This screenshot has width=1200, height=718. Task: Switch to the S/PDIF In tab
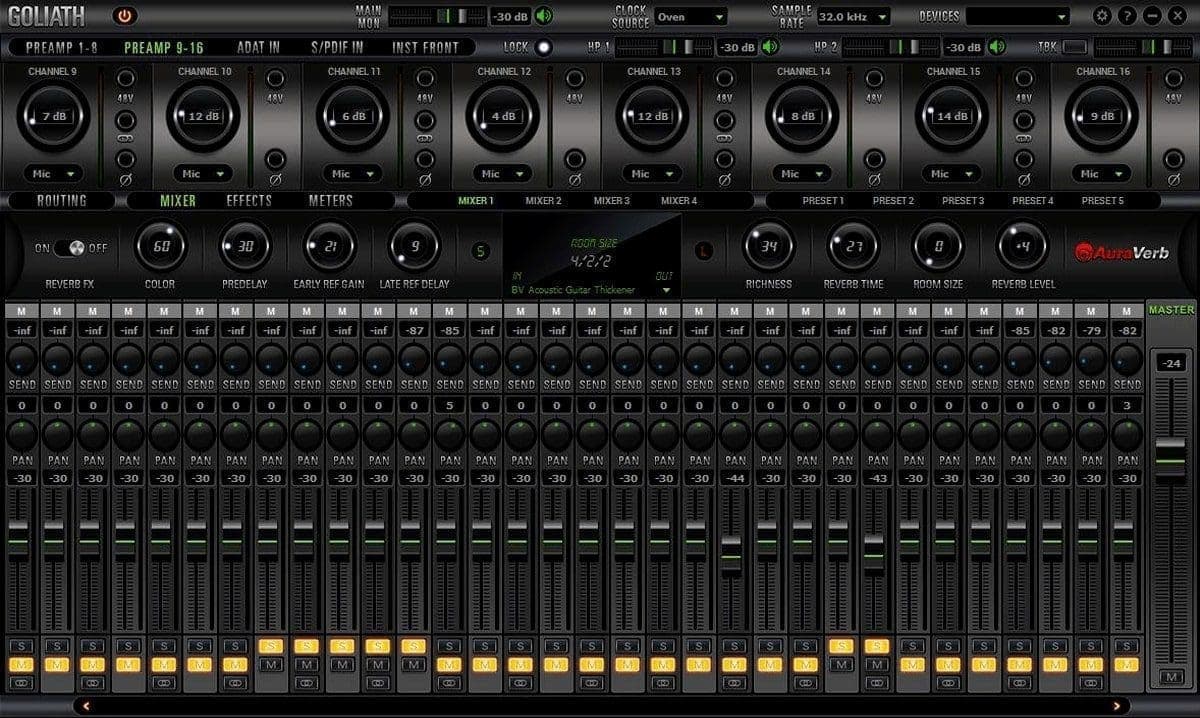click(337, 47)
